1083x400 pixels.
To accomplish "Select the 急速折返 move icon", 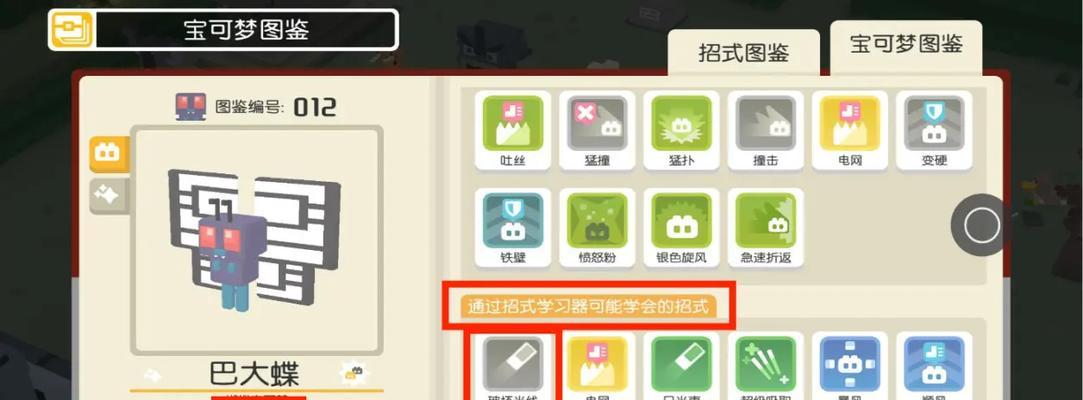I will point(765,227).
